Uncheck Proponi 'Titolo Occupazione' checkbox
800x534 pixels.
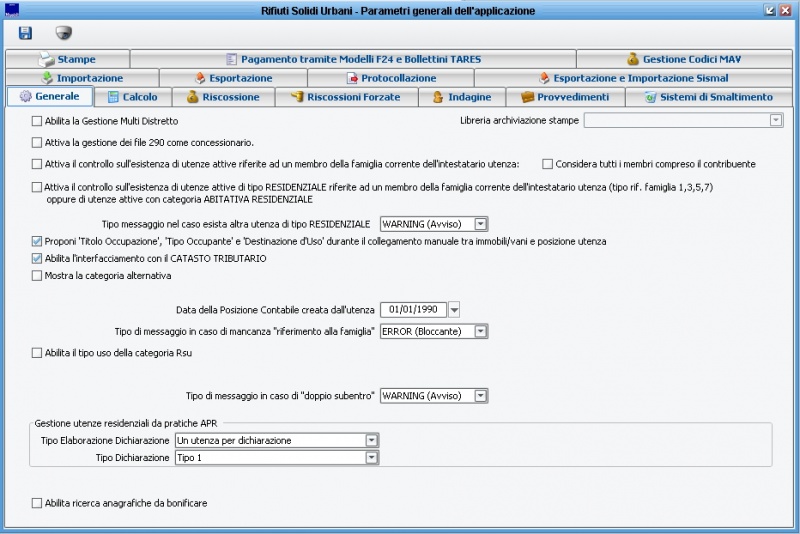tap(37, 241)
